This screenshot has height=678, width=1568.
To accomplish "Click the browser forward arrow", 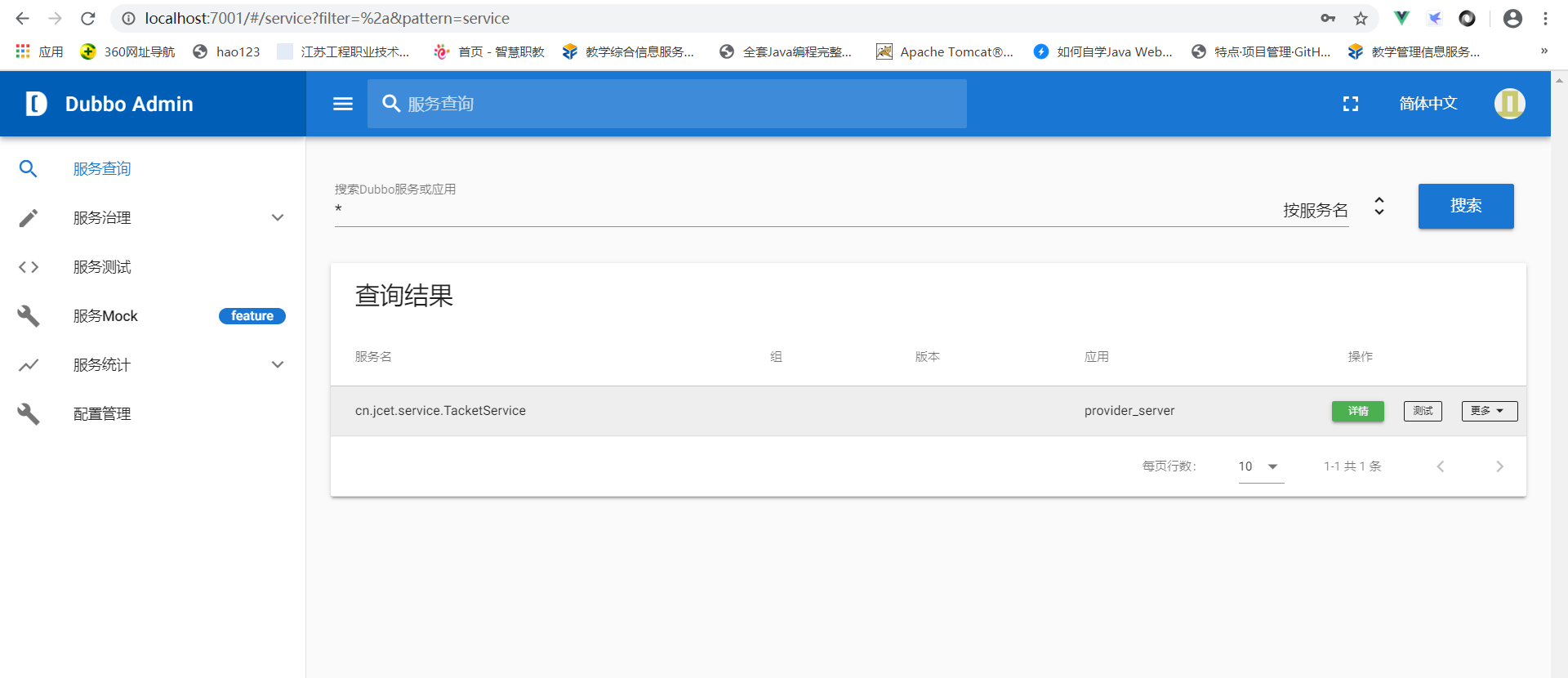I will (x=55, y=18).
